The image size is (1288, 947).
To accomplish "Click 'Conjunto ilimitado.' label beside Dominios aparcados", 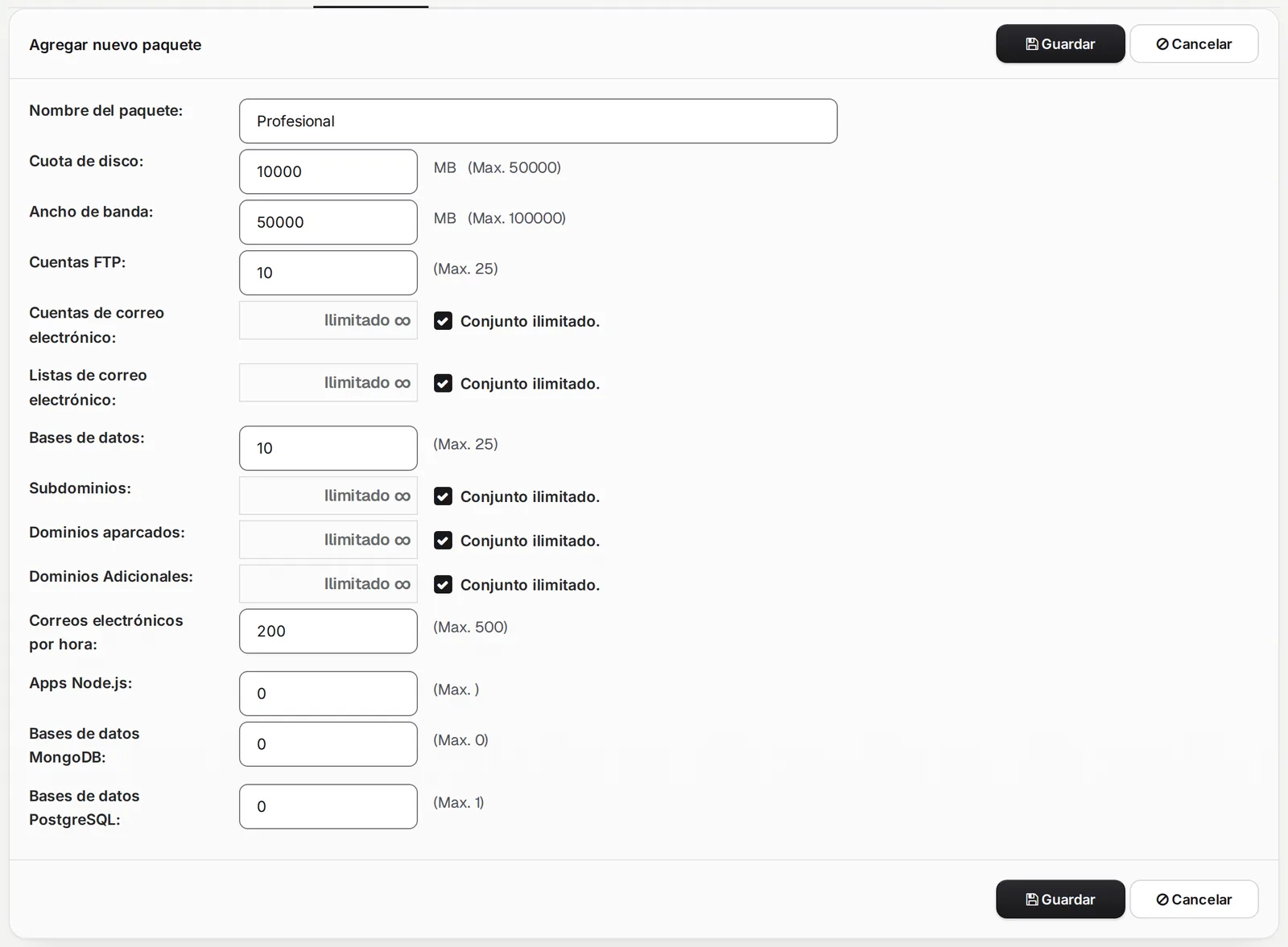I will point(530,541).
